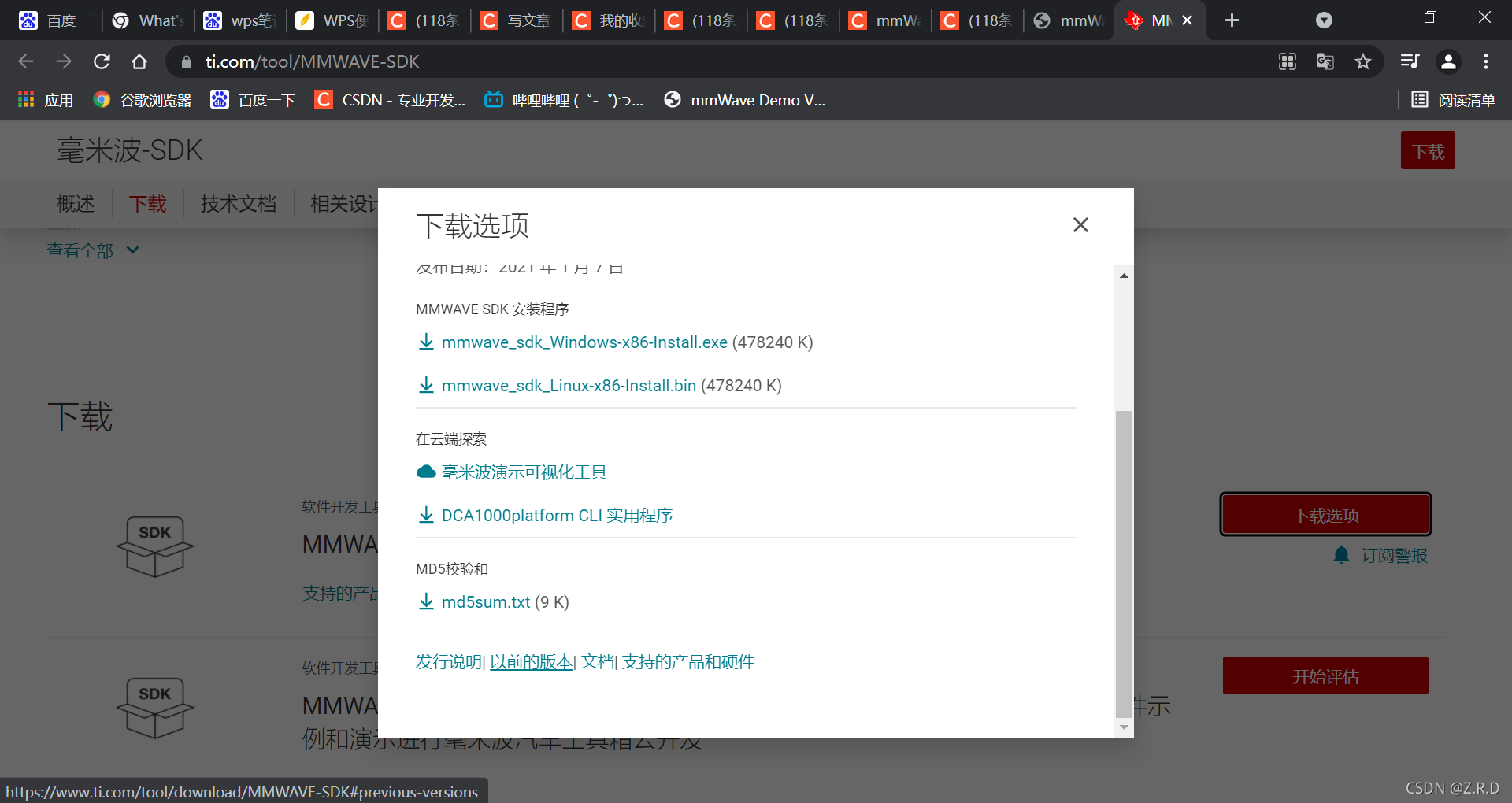This screenshot has width=1512, height=803.
Task: Click the red 下载 button in page header
Action: (x=1428, y=150)
